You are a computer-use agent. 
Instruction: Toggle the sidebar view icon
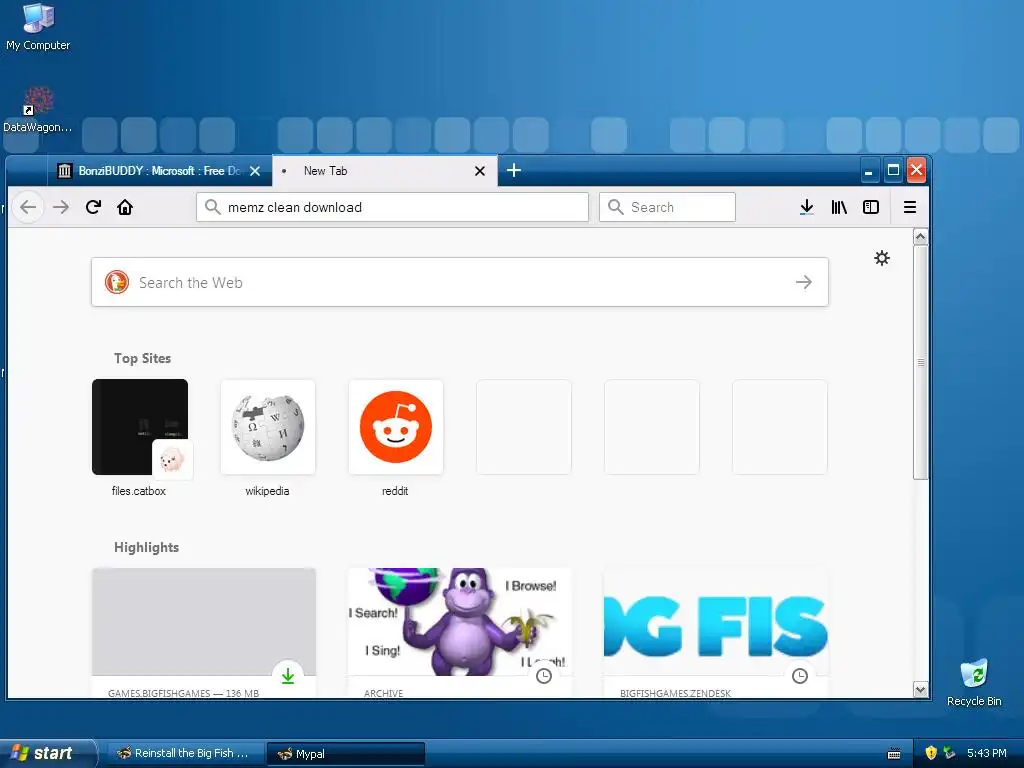tap(871, 207)
